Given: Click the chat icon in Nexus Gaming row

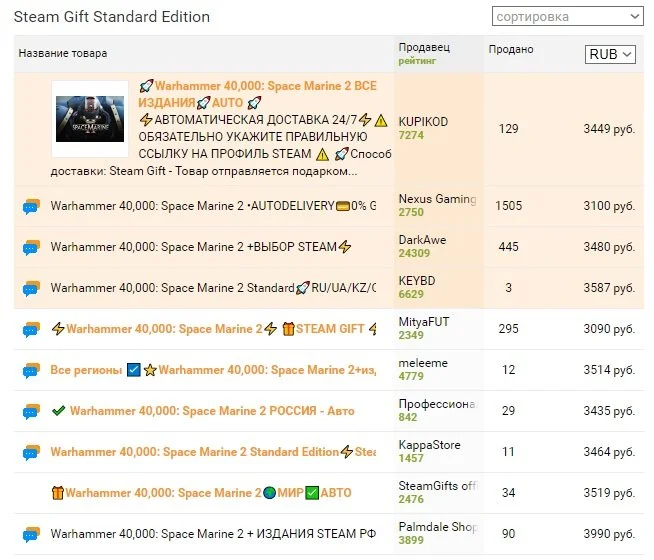Looking at the screenshot, I should click(31, 206).
